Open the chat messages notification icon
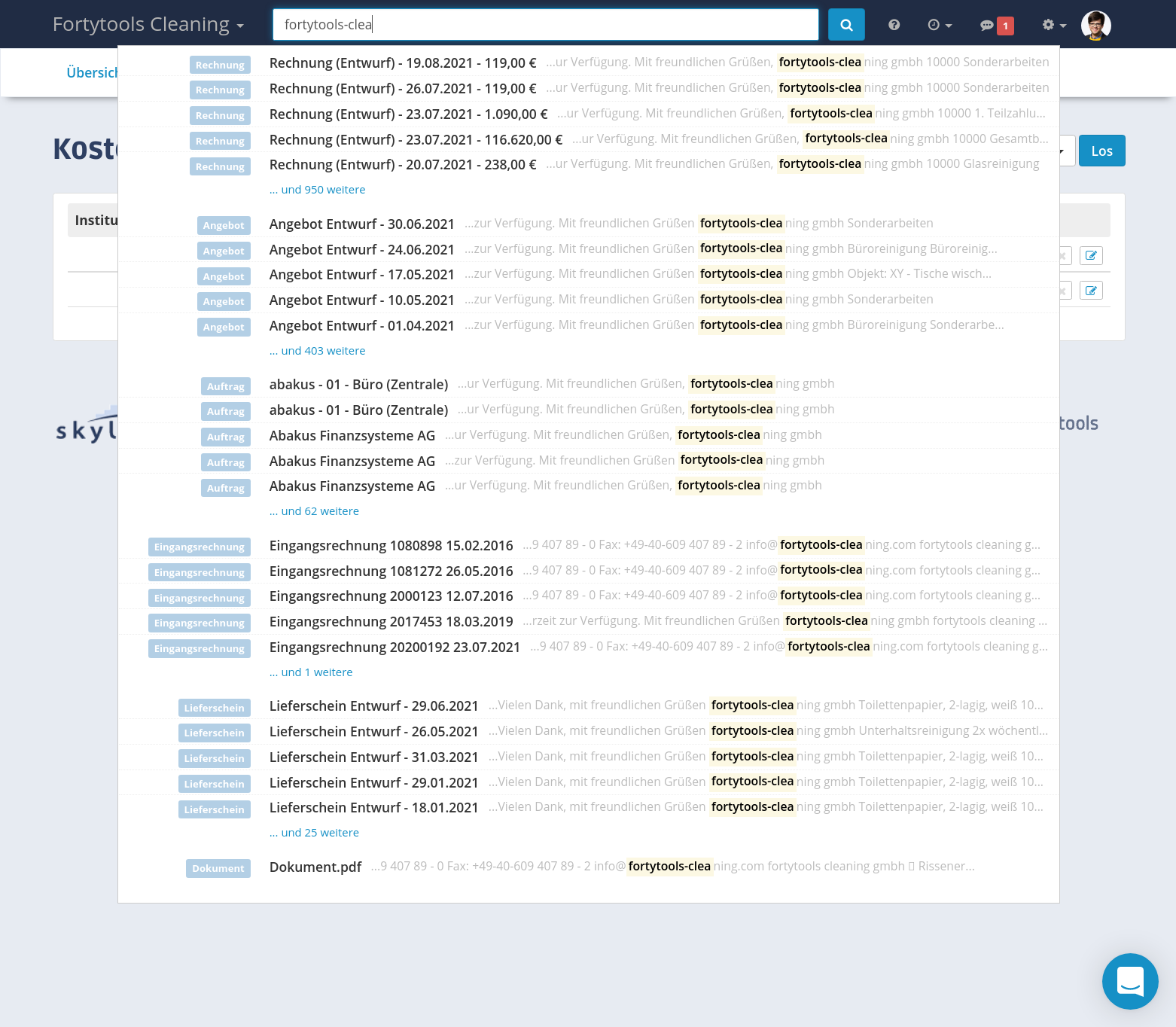1176x1027 pixels. (996, 26)
